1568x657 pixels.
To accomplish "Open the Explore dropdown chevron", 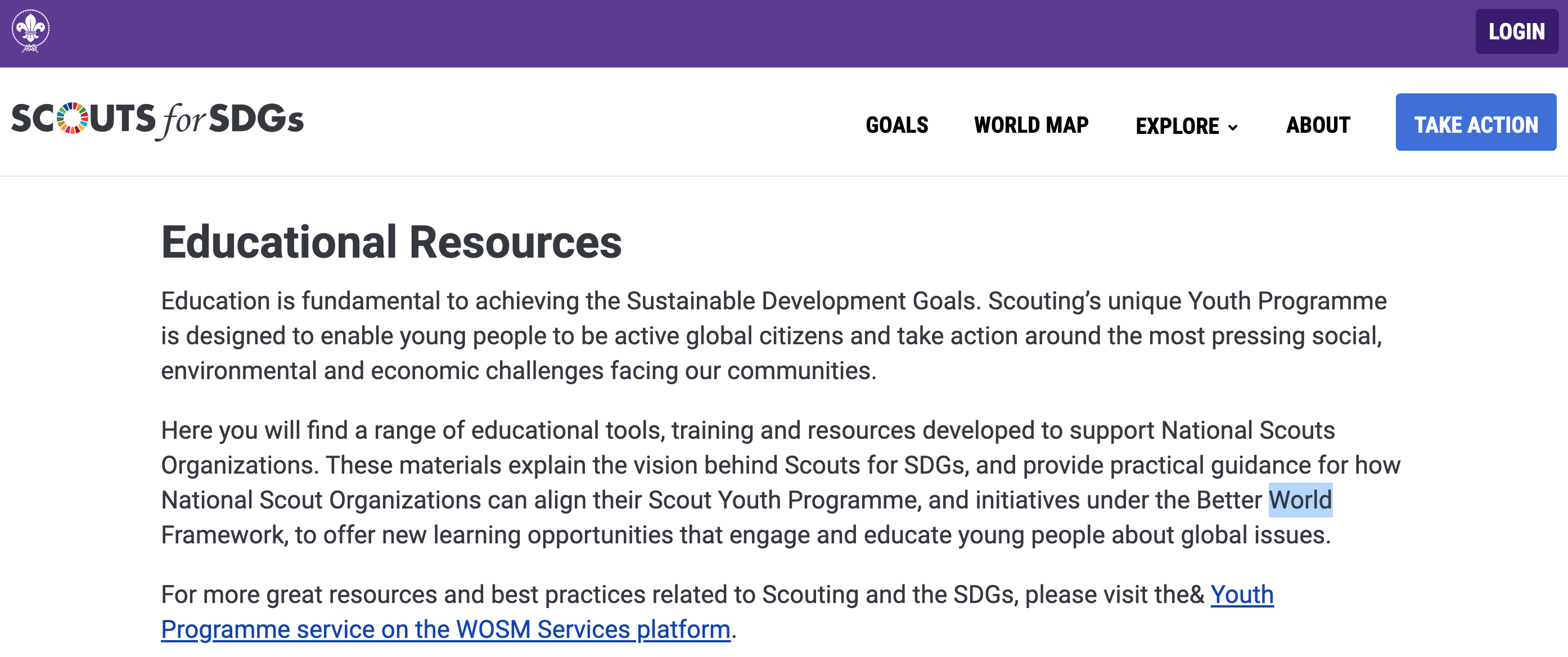I will (1234, 127).
